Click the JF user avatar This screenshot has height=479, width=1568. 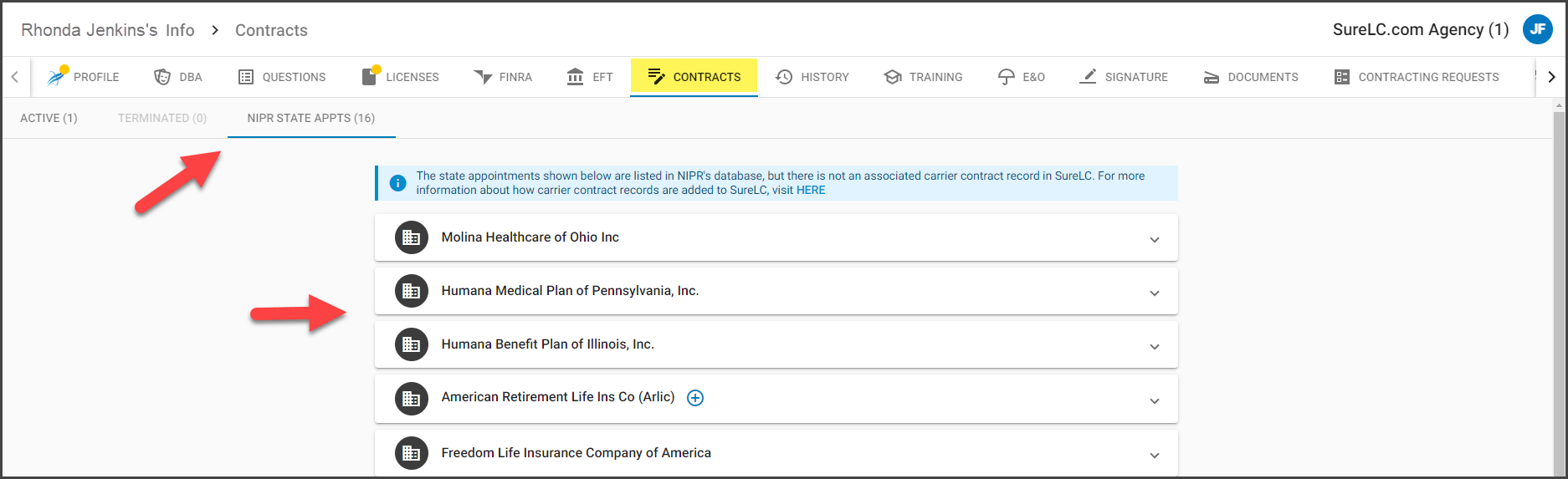click(1538, 29)
